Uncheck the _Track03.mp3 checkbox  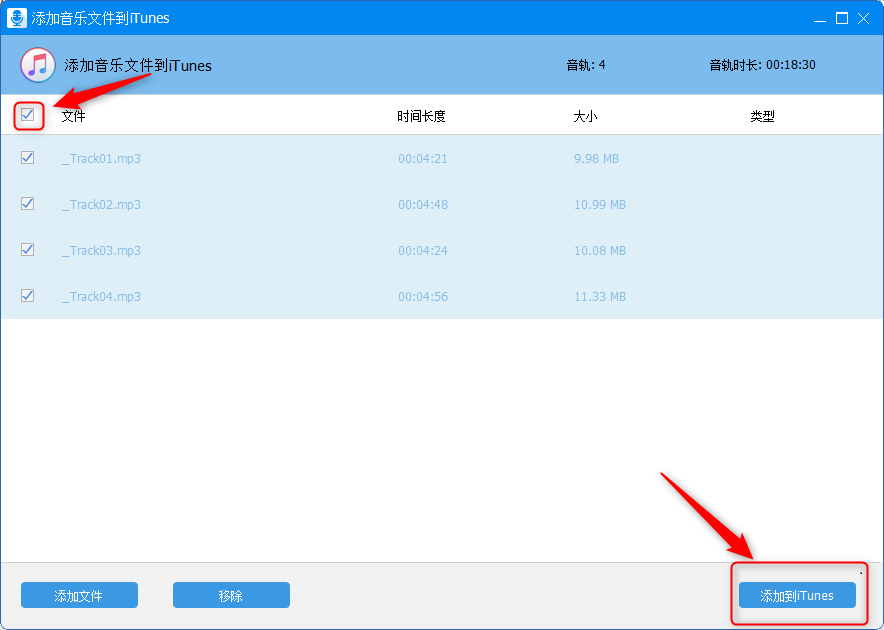coord(28,250)
